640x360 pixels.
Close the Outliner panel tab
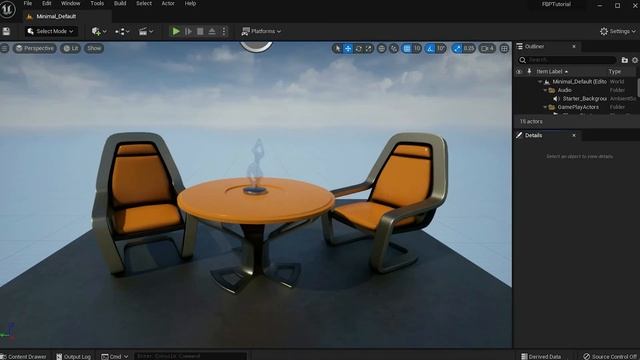pyautogui.click(x=574, y=47)
